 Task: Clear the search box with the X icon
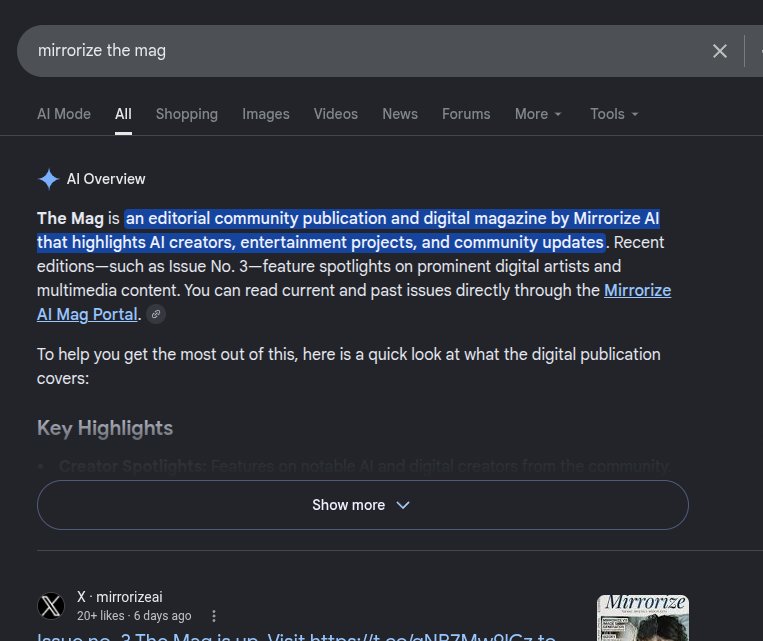click(719, 51)
